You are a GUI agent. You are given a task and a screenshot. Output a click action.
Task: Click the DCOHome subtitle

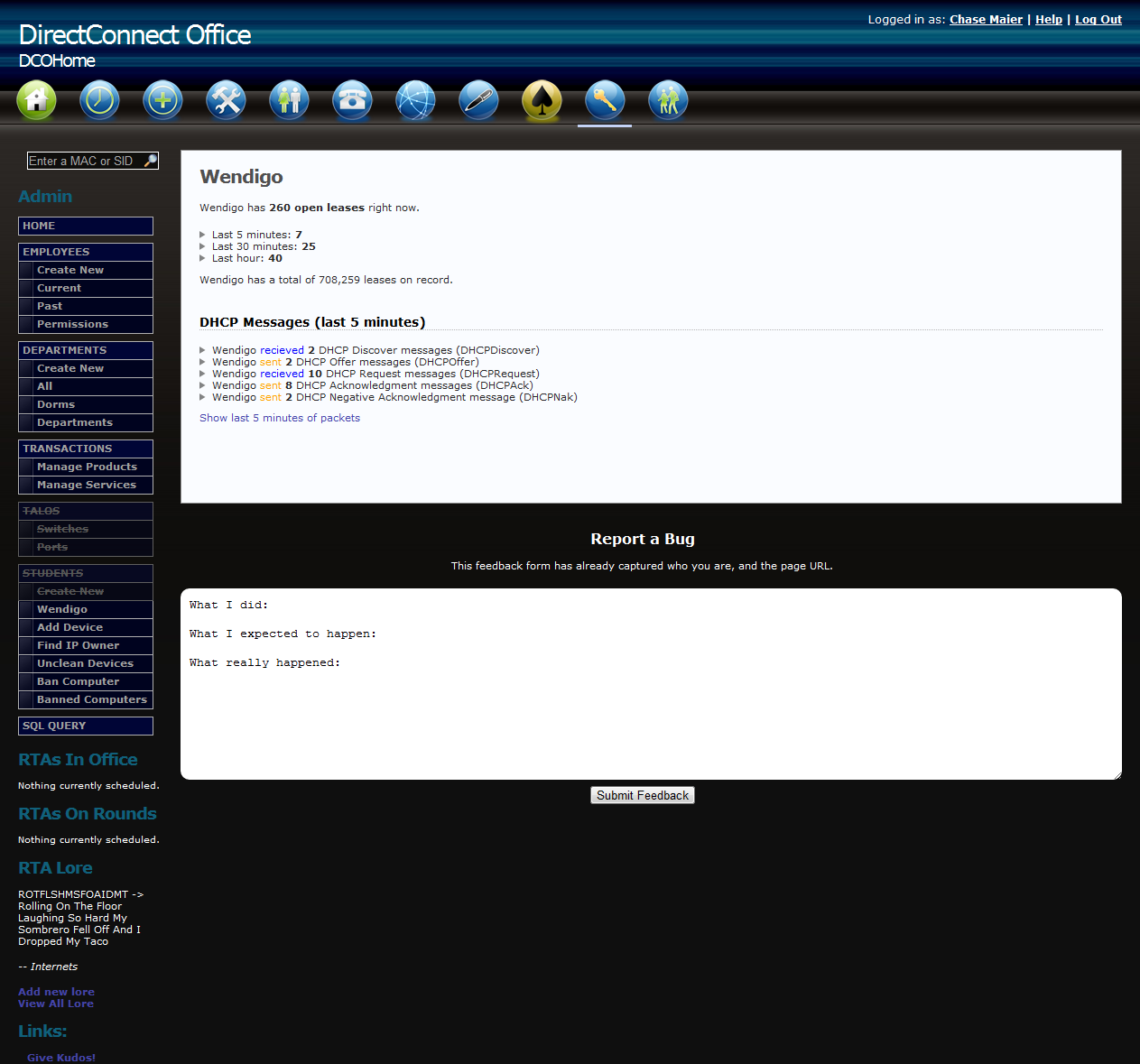(57, 60)
